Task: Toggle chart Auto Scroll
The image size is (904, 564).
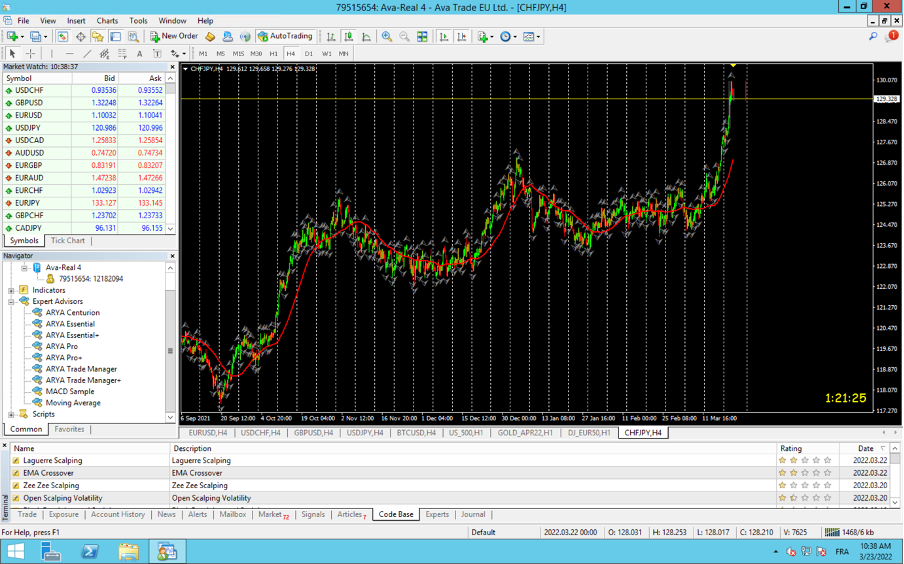Action: (x=444, y=36)
